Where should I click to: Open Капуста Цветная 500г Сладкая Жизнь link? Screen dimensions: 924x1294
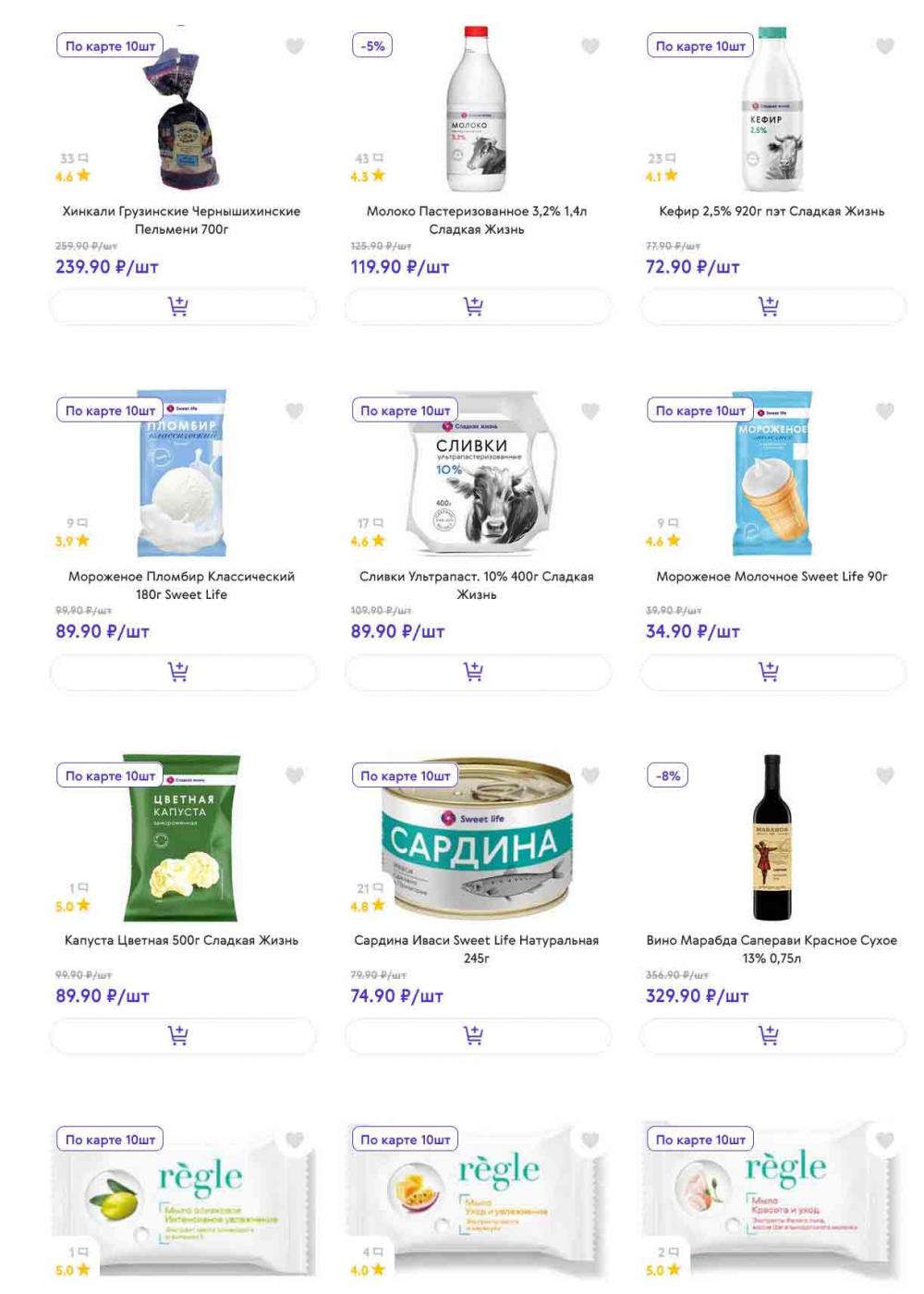182,941
